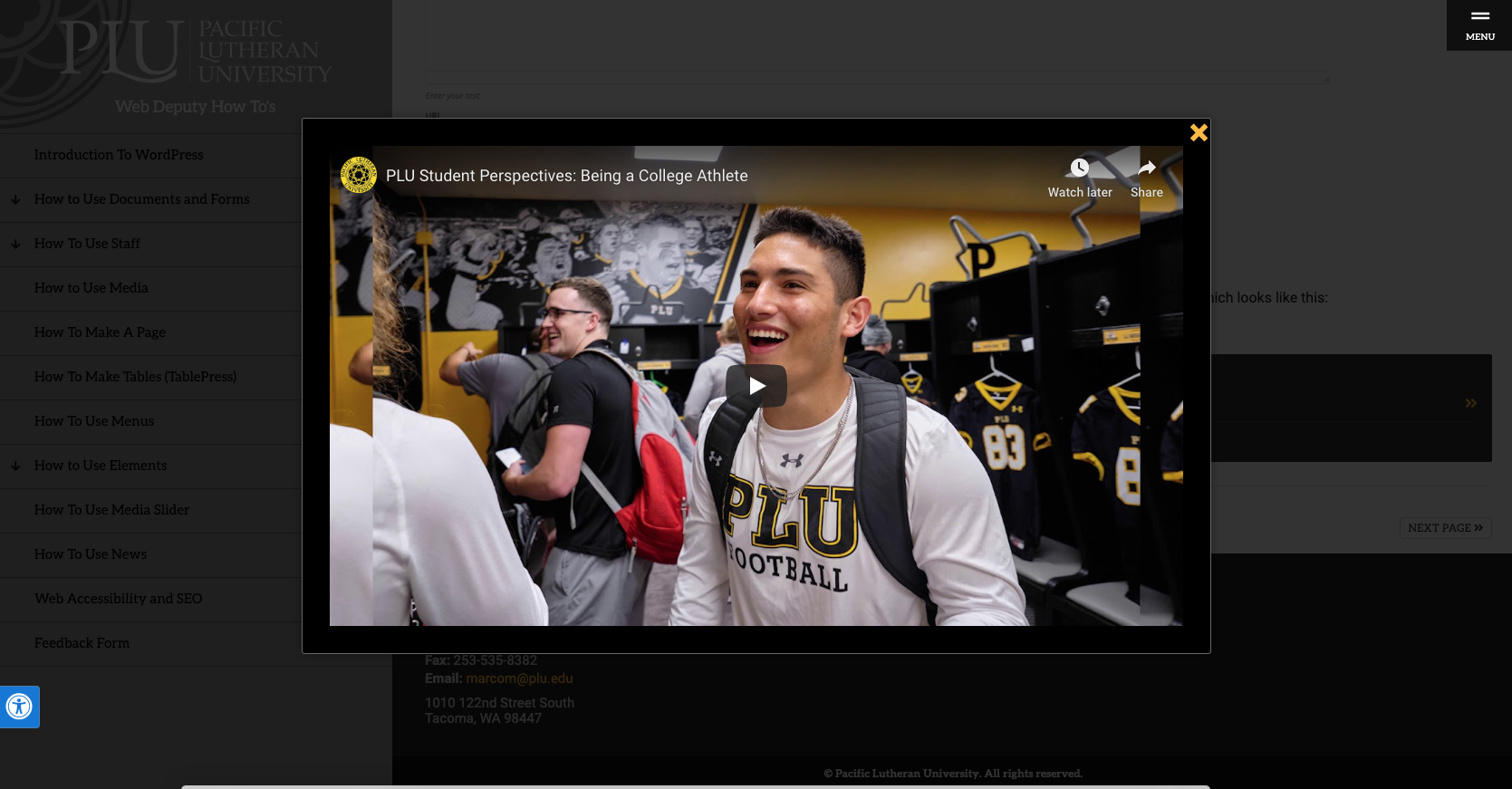Click the Share arrow icon on video
Viewport: 1512px width, 789px height.
tap(1147, 168)
